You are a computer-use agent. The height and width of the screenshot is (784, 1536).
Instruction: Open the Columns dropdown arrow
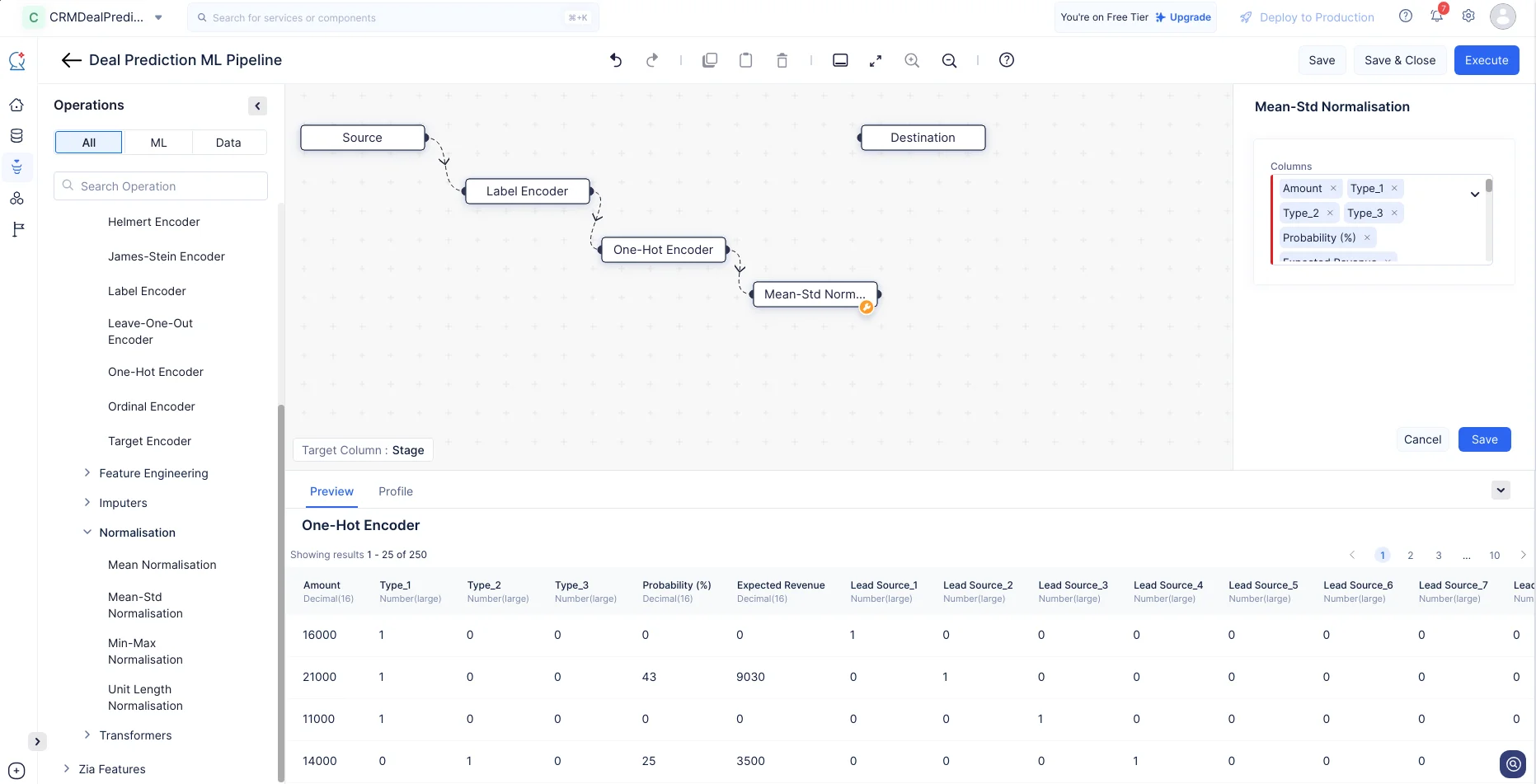(1475, 195)
